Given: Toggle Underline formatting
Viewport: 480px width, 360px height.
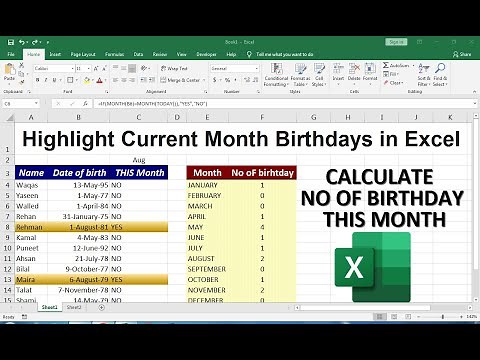Looking at the screenshot, I should pyautogui.click(x=54, y=80).
